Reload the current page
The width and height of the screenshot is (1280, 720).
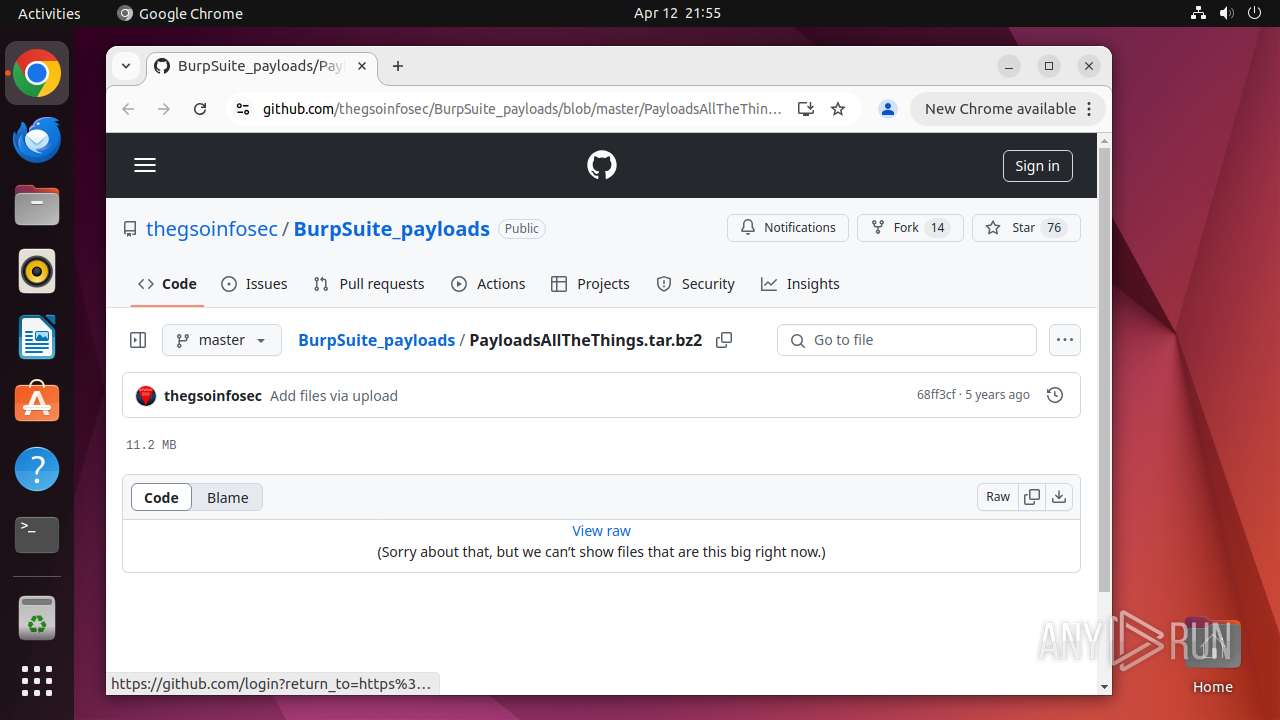(x=200, y=109)
